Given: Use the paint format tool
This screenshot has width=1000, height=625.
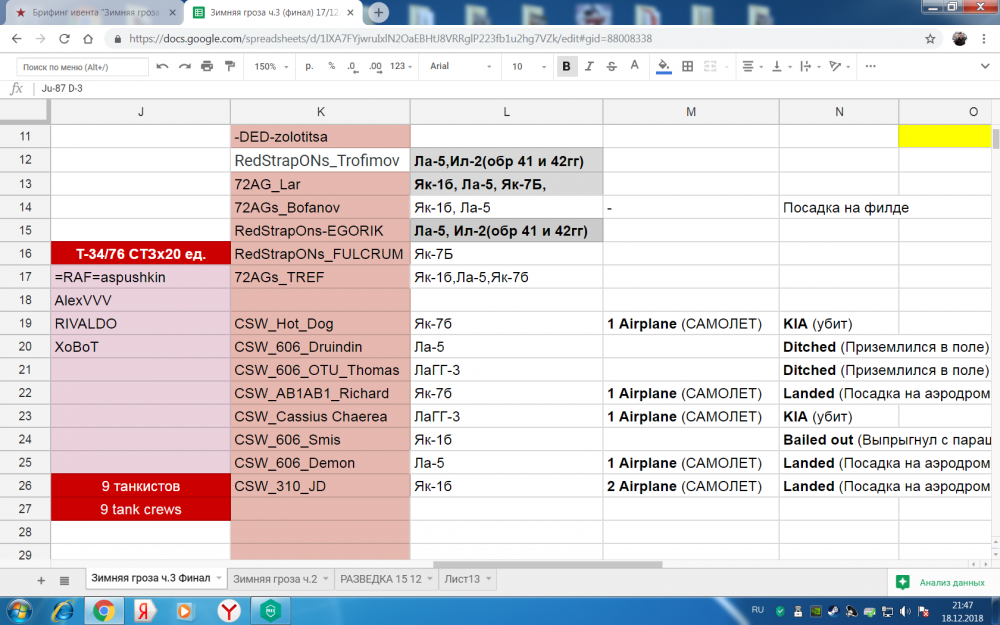Looking at the screenshot, I should coord(230,66).
